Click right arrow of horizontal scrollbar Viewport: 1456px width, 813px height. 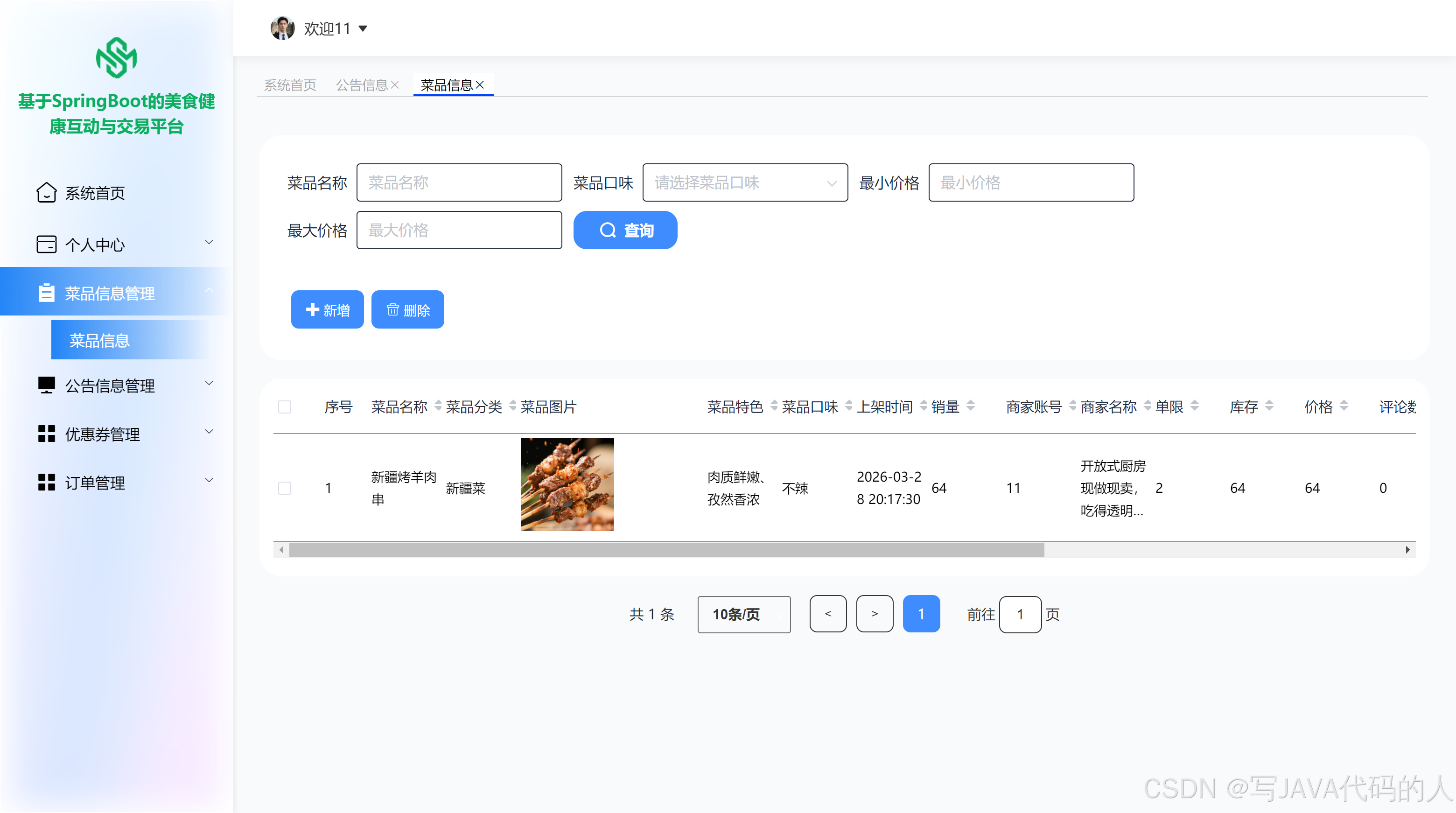[1407, 549]
